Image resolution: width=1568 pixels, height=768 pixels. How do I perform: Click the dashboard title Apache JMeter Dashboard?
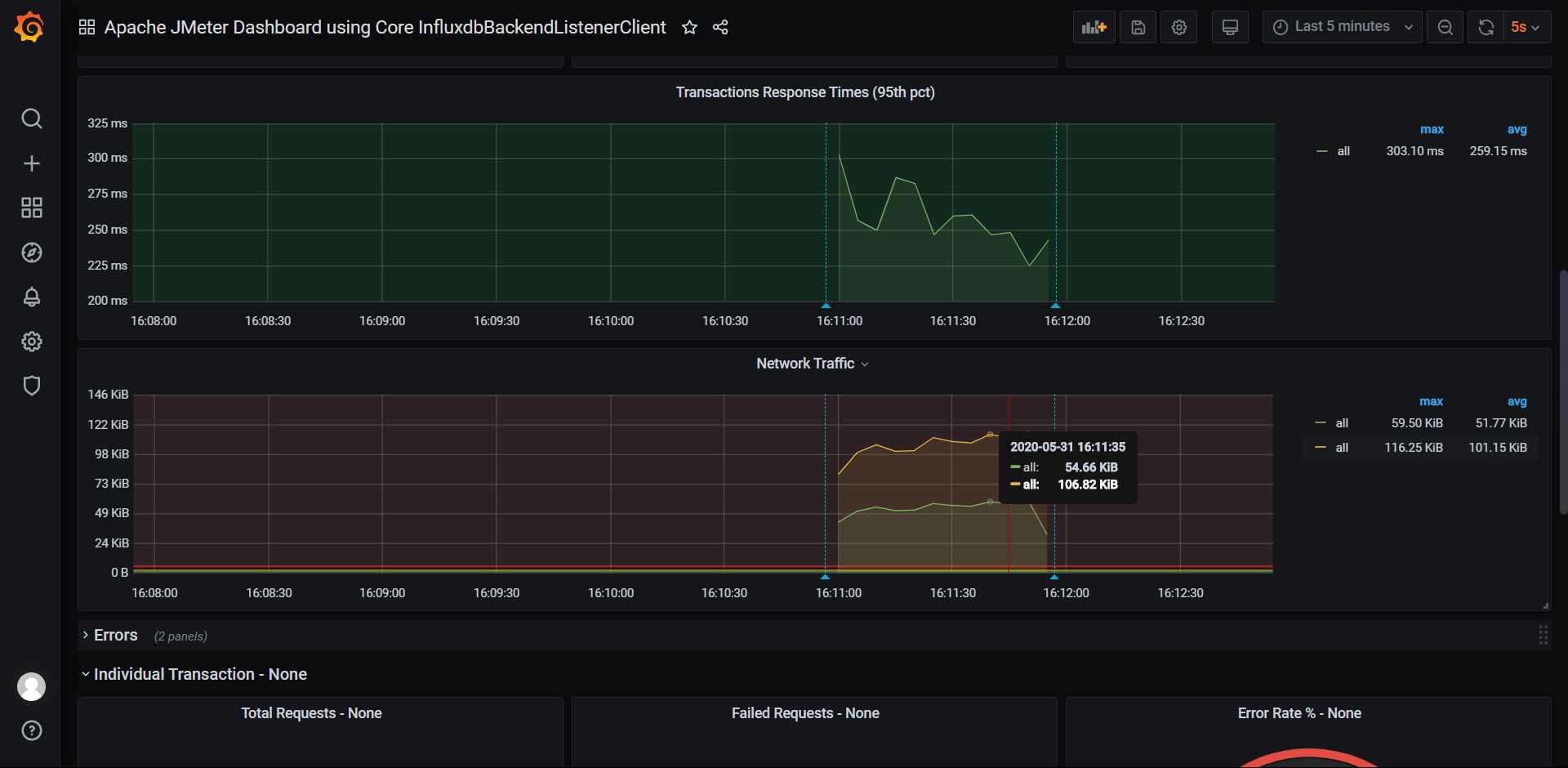coord(385,28)
